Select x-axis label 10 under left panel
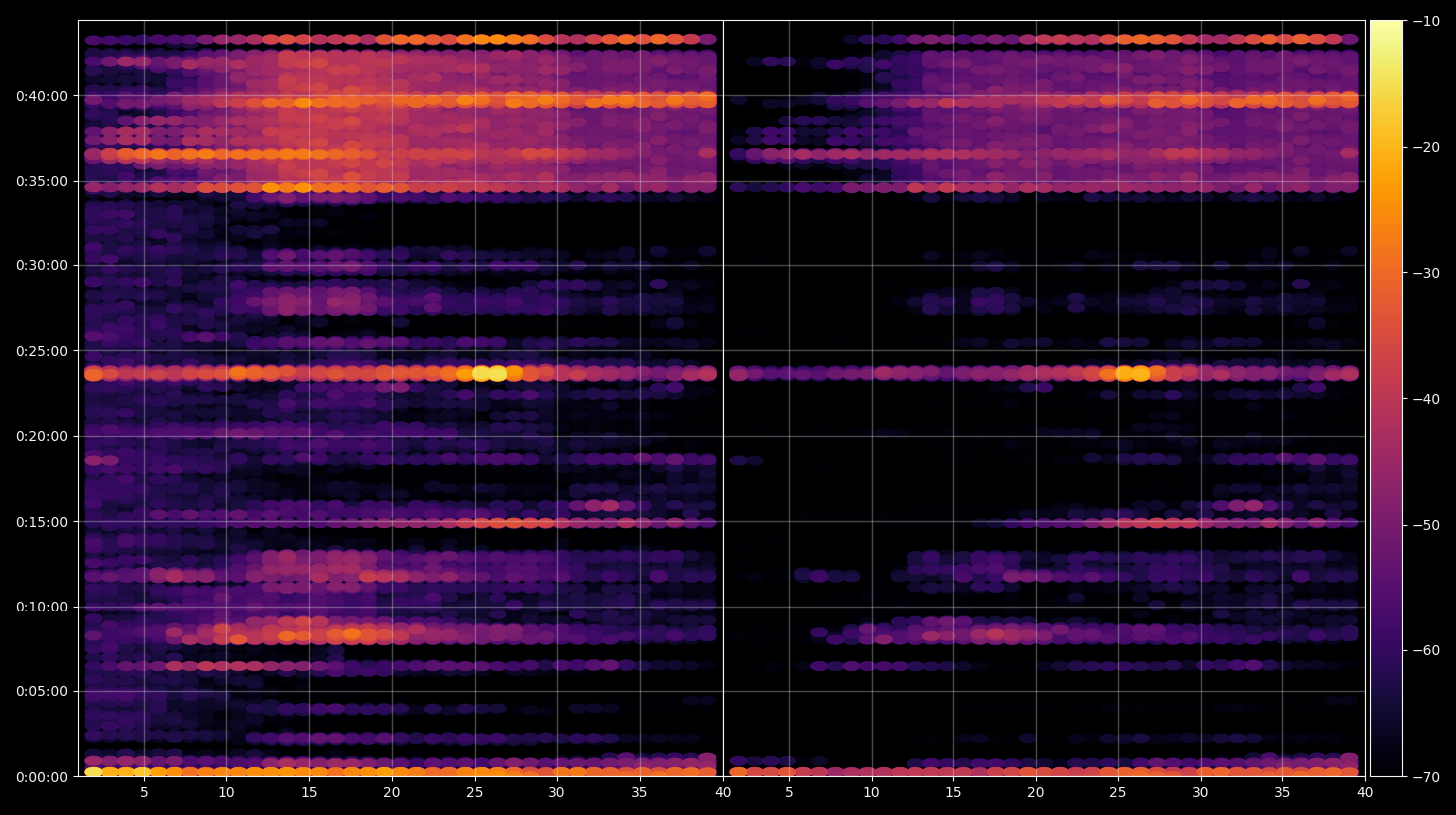This screenshot has width=1456, height=815. click(x=226, y=793)
